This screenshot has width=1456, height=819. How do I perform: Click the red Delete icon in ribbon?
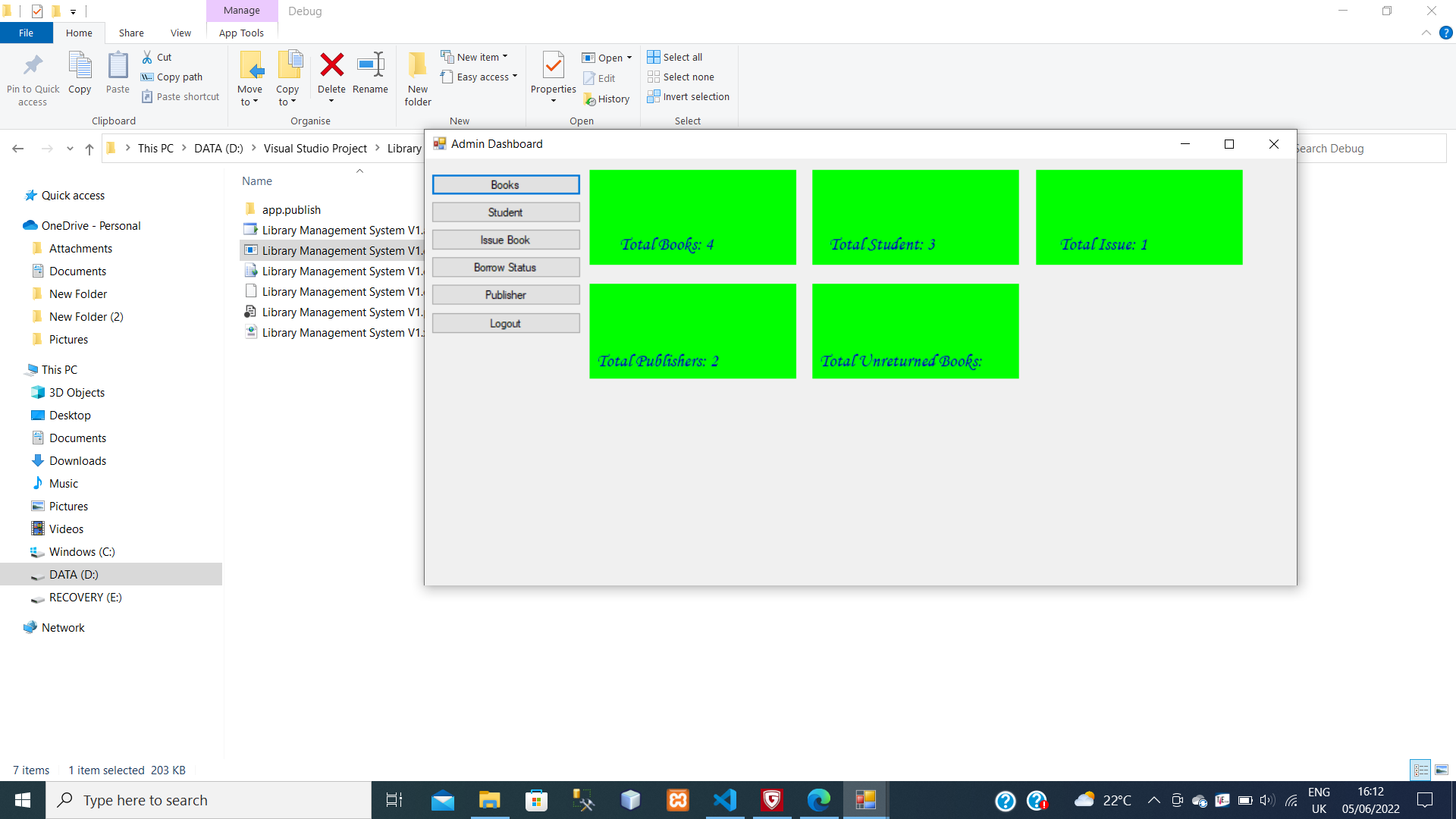[331, 66]
